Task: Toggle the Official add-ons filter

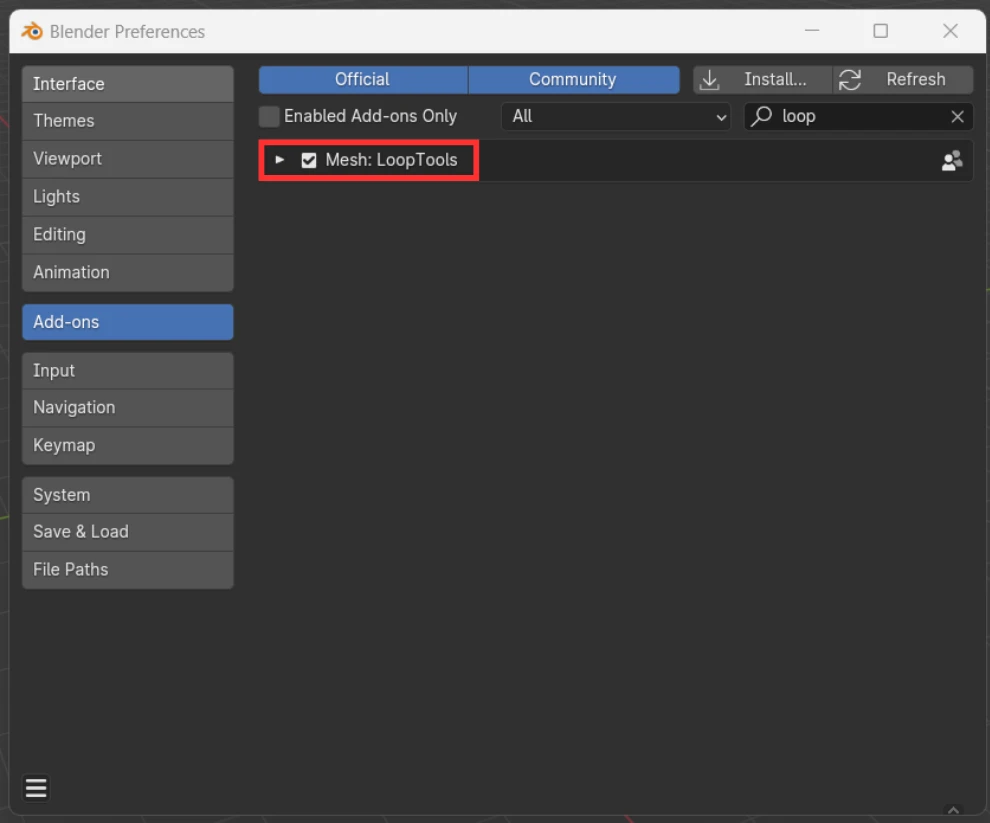Action: click(363, 80)
